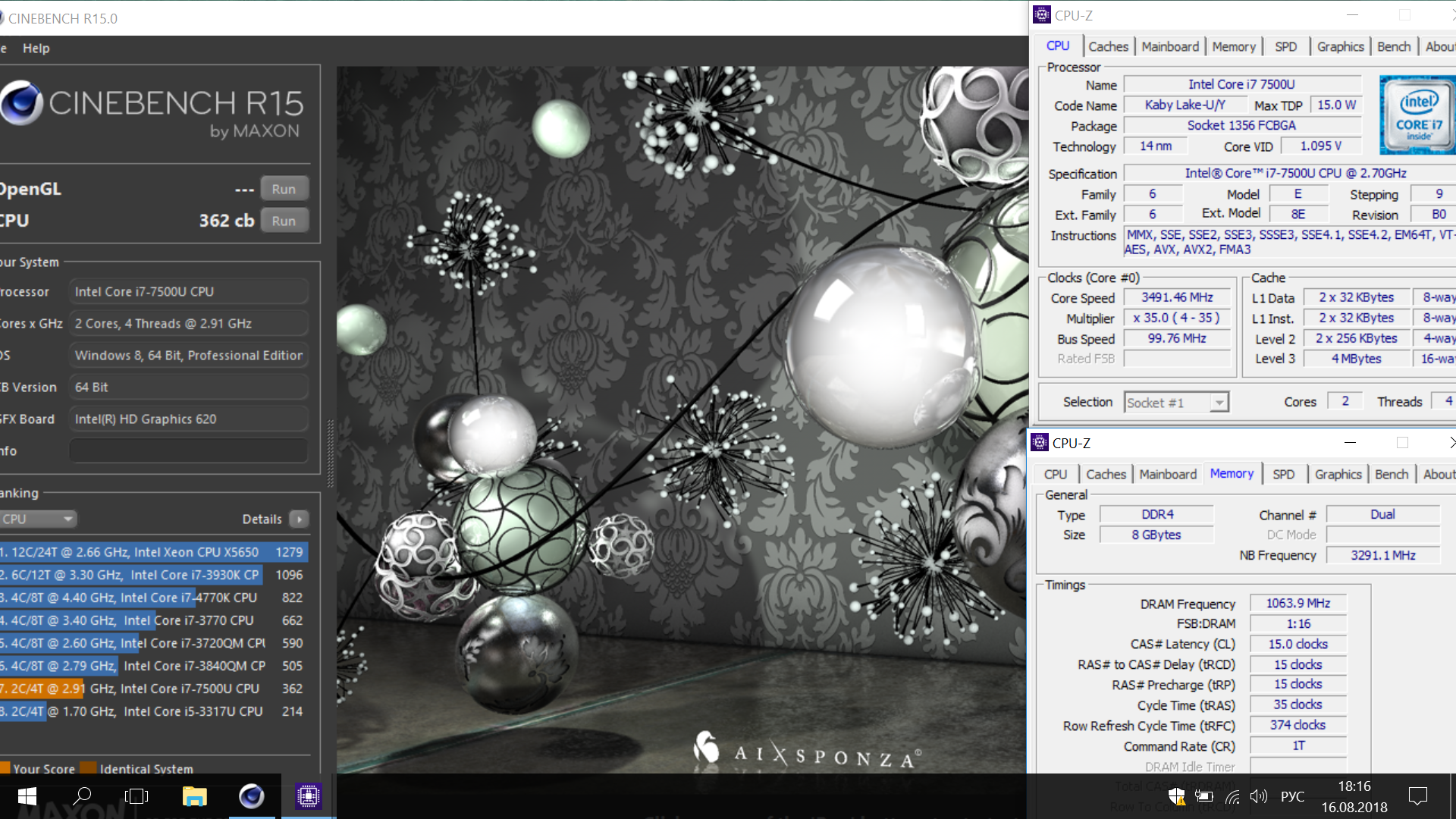Open Mainboard tab in lower CPU-Z window

point(1168,474)
